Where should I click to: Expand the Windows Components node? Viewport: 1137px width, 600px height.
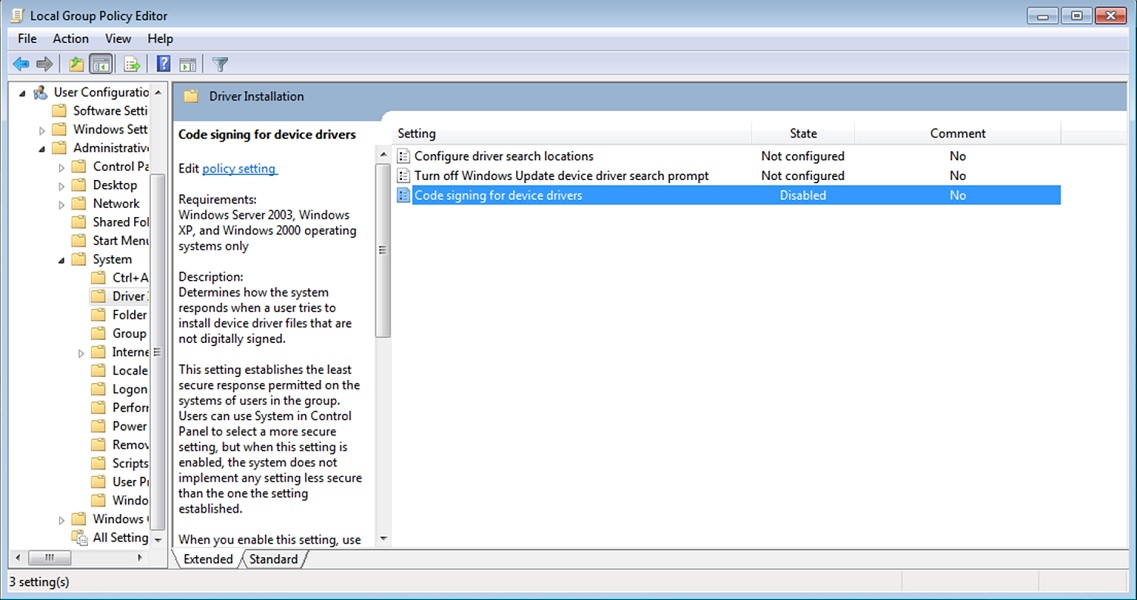tap(62, 519)
